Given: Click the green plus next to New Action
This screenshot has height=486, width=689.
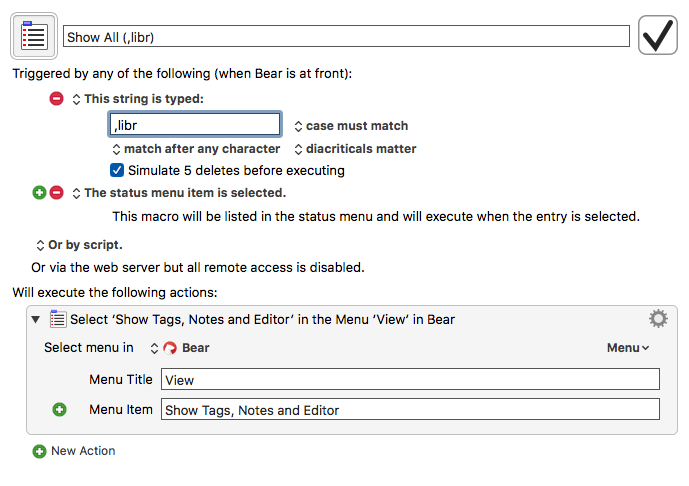Looking at the screenshot, I should pos(40,451).
